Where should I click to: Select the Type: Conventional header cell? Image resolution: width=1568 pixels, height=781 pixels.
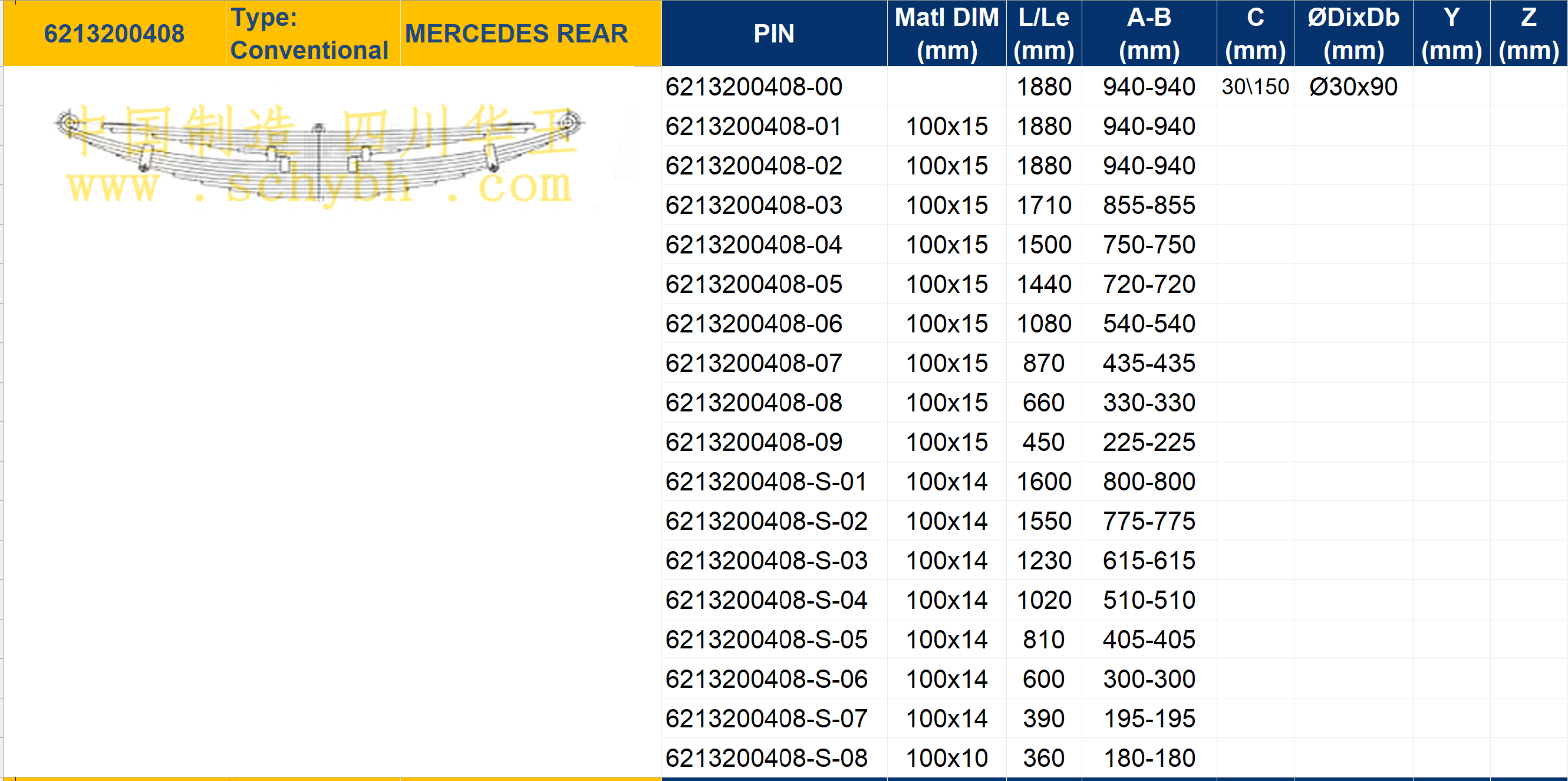(313, 34)
